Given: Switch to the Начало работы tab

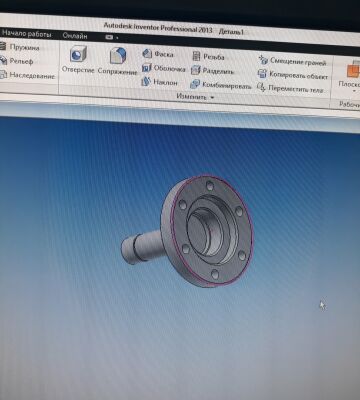Looking at the screenshot, I should pos(27,34).
